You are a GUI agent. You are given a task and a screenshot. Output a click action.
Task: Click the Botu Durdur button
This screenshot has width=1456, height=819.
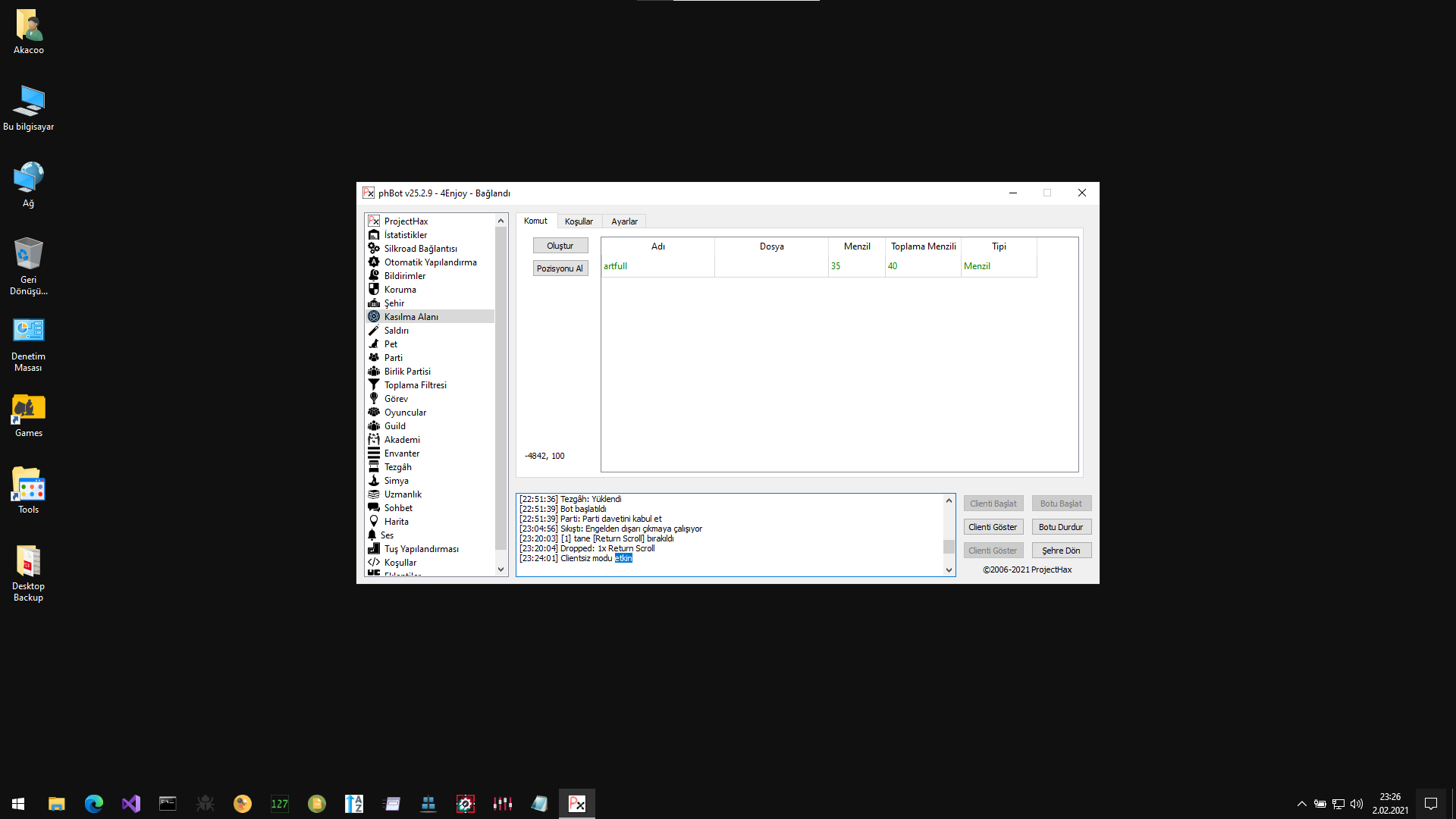[1061, 527]
